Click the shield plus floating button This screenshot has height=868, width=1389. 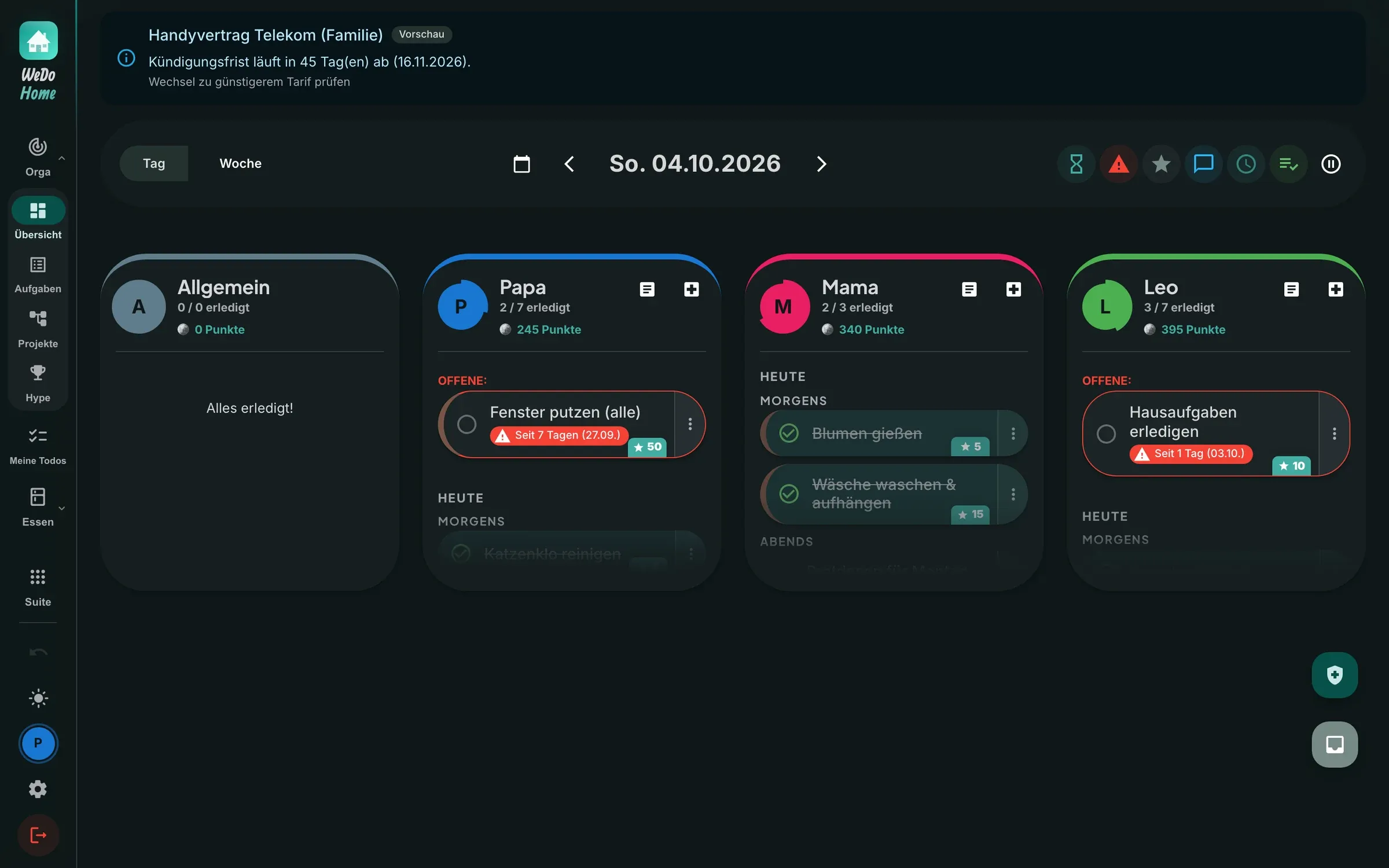[x=1335, y=675]
